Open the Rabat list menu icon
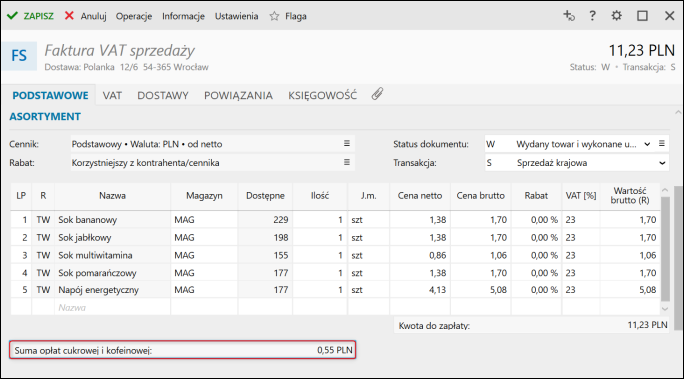684x379 pixels. coord(347,162)
